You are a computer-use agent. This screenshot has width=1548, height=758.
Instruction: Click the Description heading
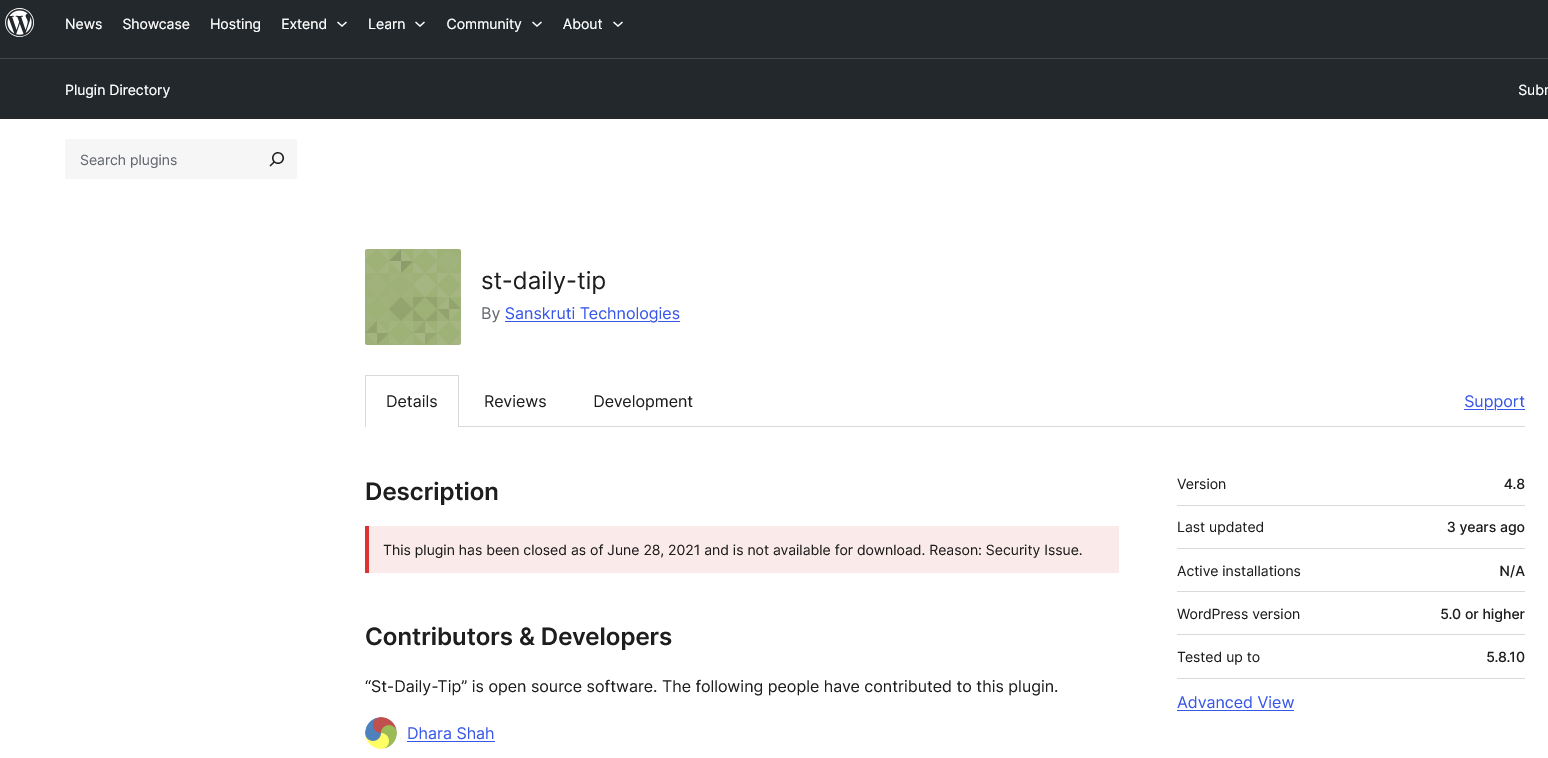coord(432,491)
